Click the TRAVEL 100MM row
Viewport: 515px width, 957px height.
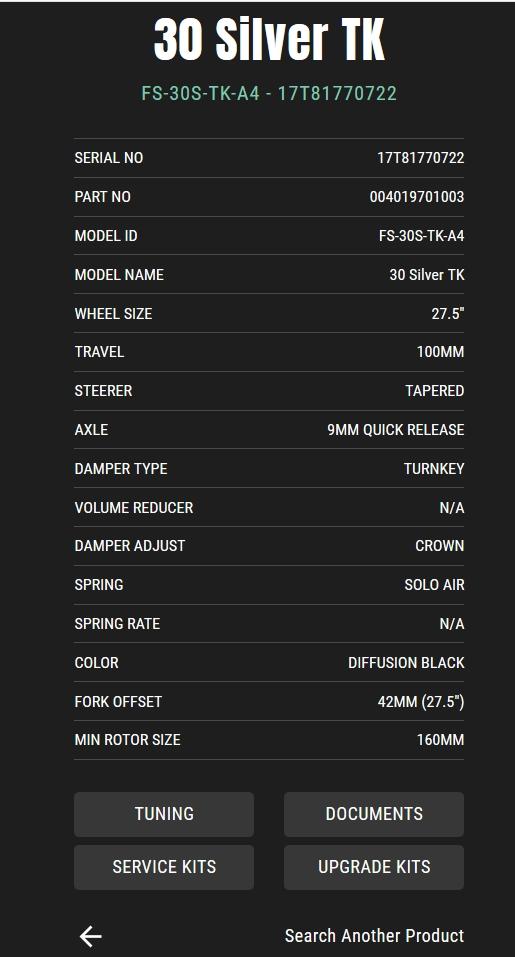tap(269, 352)
